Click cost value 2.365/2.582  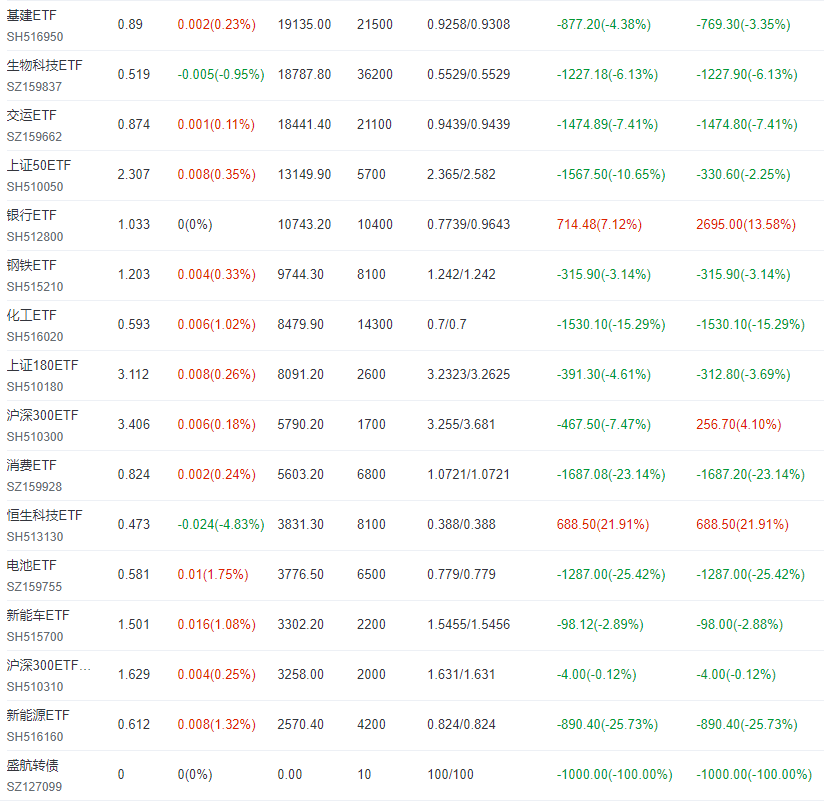pos(461,174)
